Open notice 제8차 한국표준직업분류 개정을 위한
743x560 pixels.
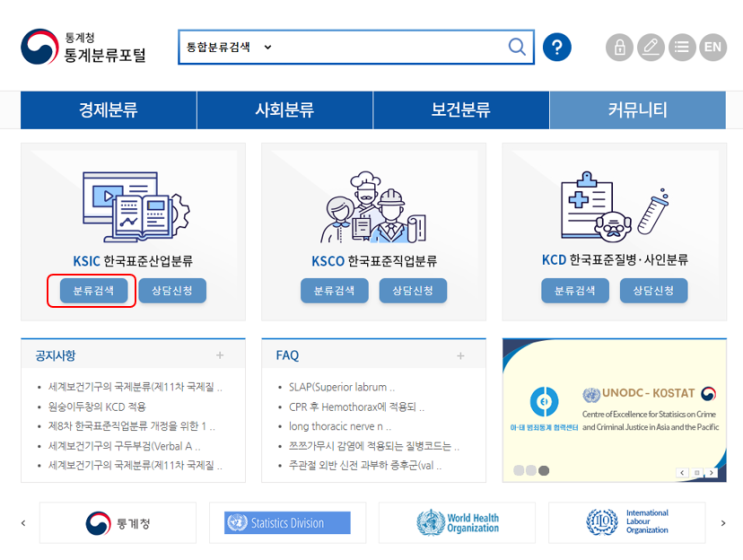(132, 426)
